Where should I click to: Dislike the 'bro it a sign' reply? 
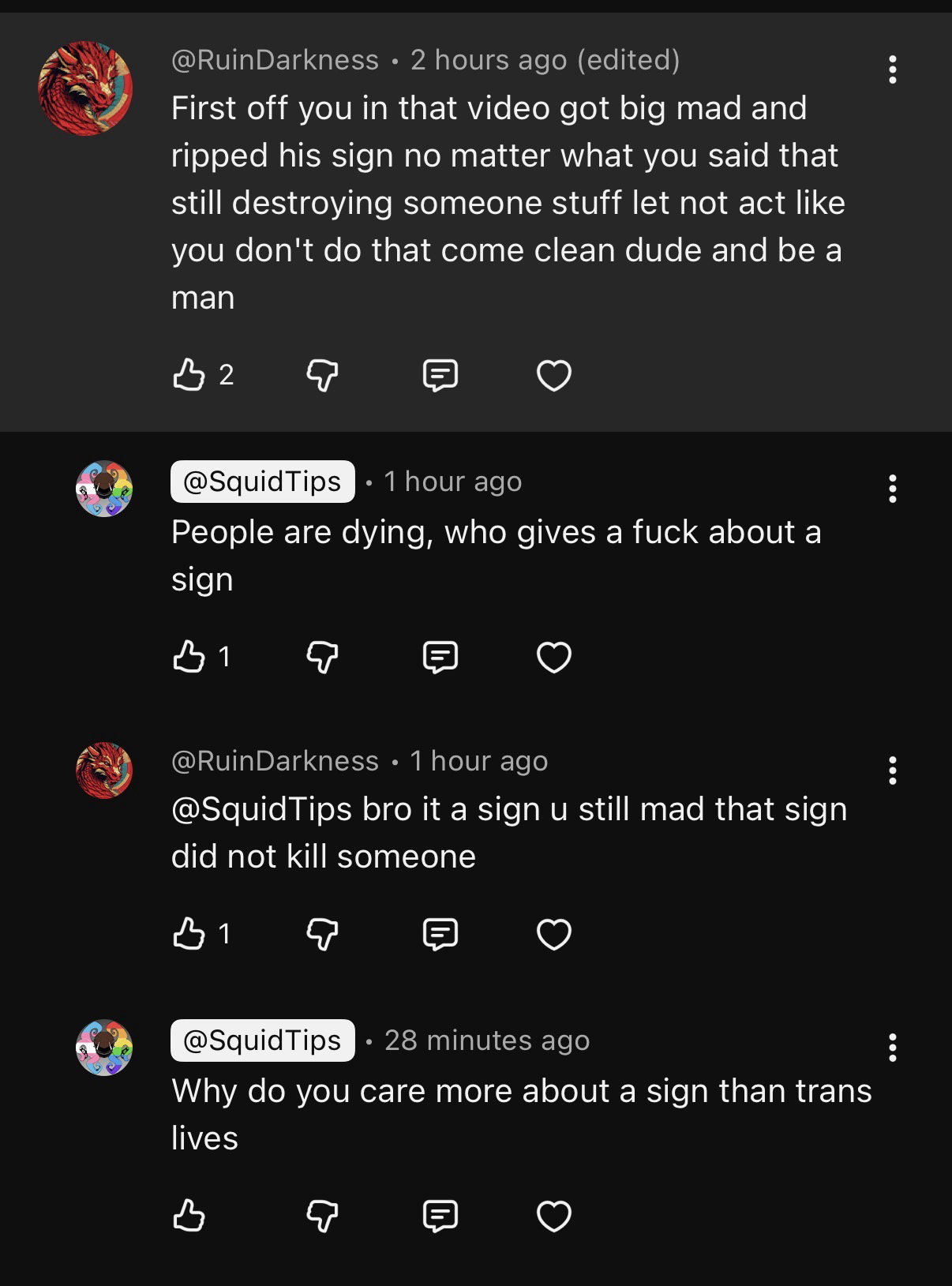pyautogui.click(x=322, y=934)
